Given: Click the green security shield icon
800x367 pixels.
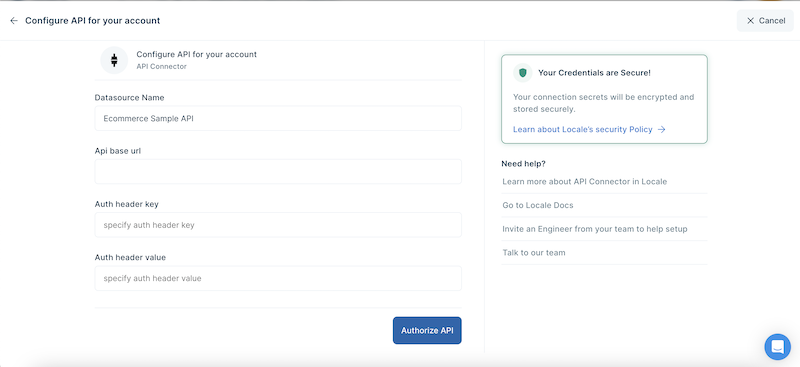Looking at the screenshot, I should (522, 73).
